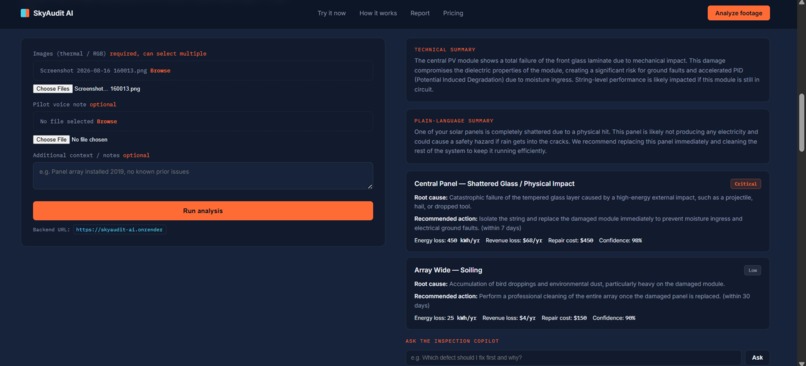The image size is (806, 366).
Task: Click the page vertical scrollbar thumb
Action: point(801,122)
